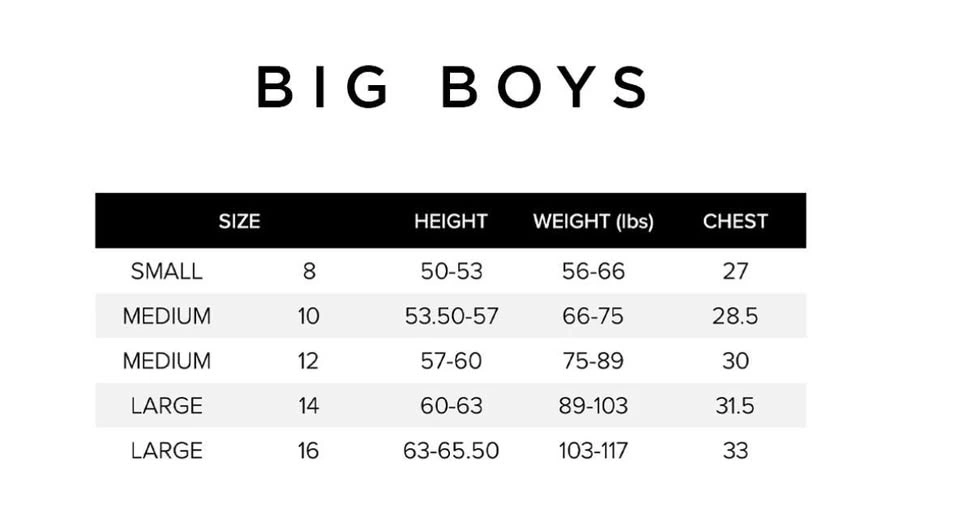Click the SMALL size label

[166, 271]
